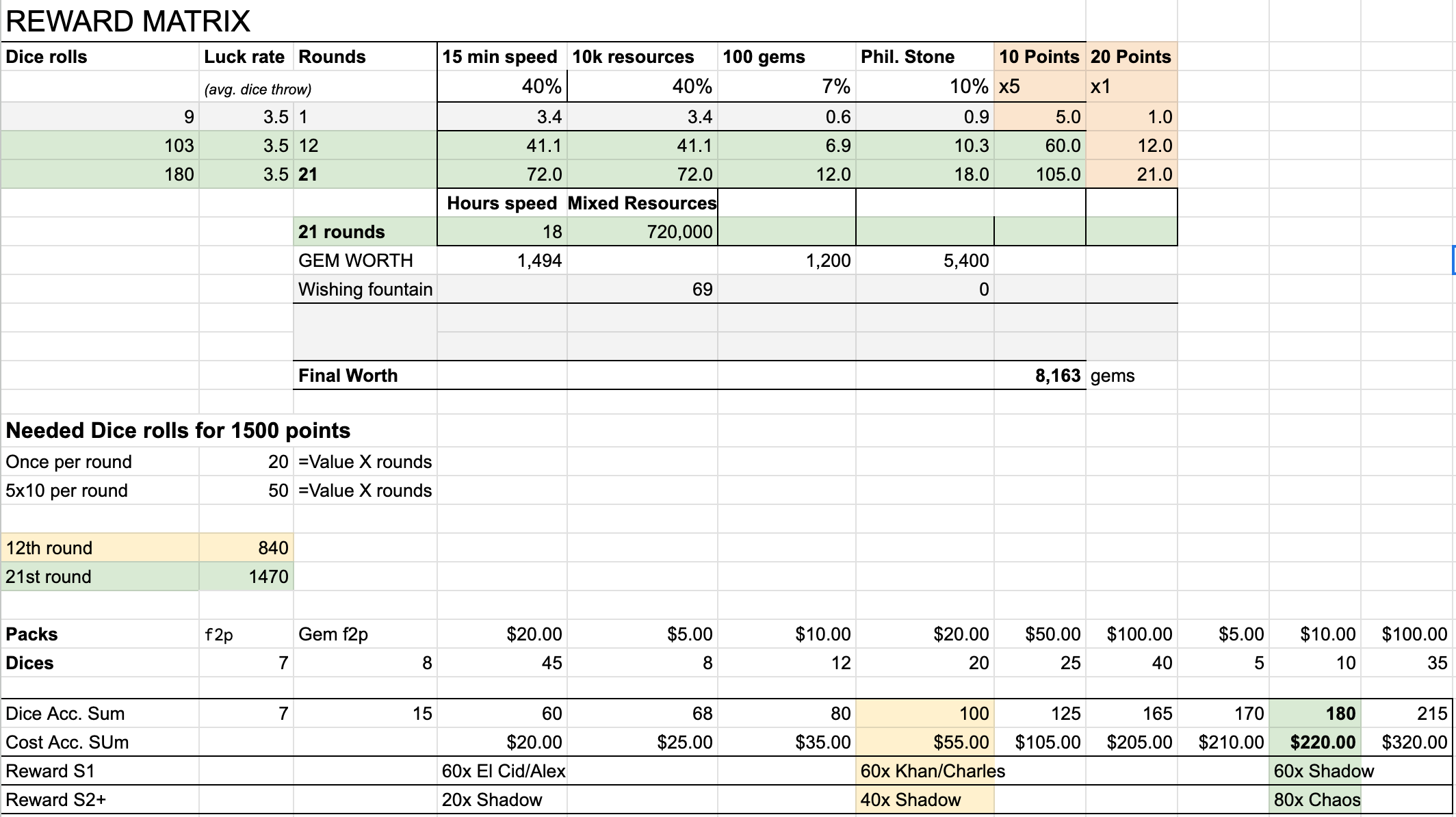Select the 80x Chaos reward cell
This screenshot has height=817, width=1456.
click(x=1315, y=800)
